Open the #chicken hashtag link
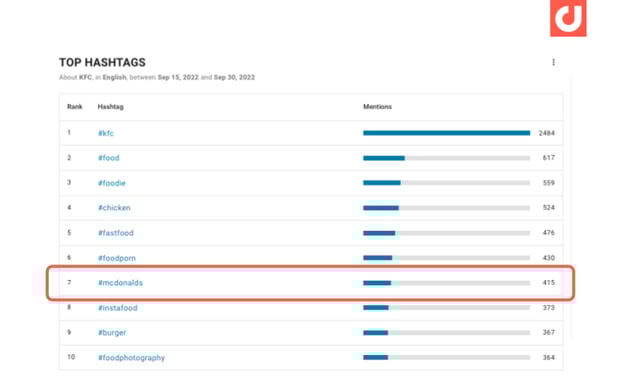 pyautogui.click(x=114, y=208)
